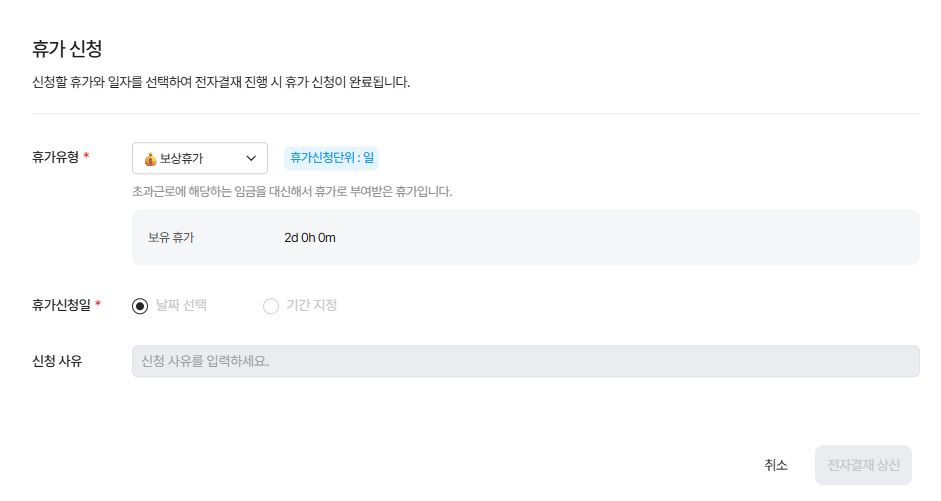Click the 휴가신청단위: 일 badge
Image resolution: width=941 pixels, height=501 pixels.
click(331, 158)
